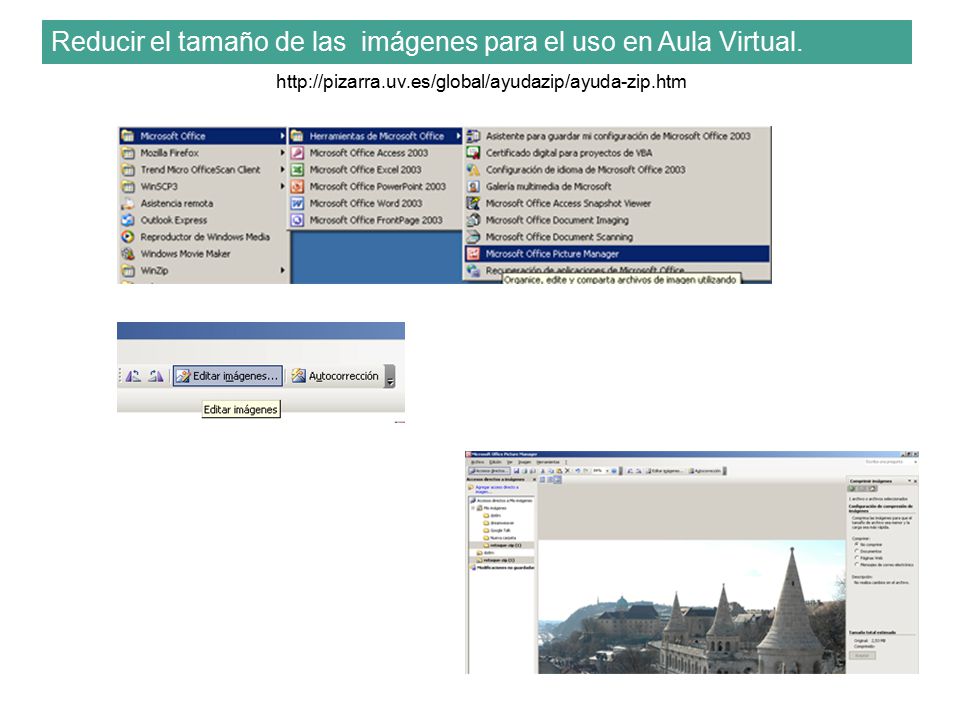This screenshot has height=720, width=960.
Task: Click the rotate left icon beside Editar imágenes
Action: pos(133,376)
